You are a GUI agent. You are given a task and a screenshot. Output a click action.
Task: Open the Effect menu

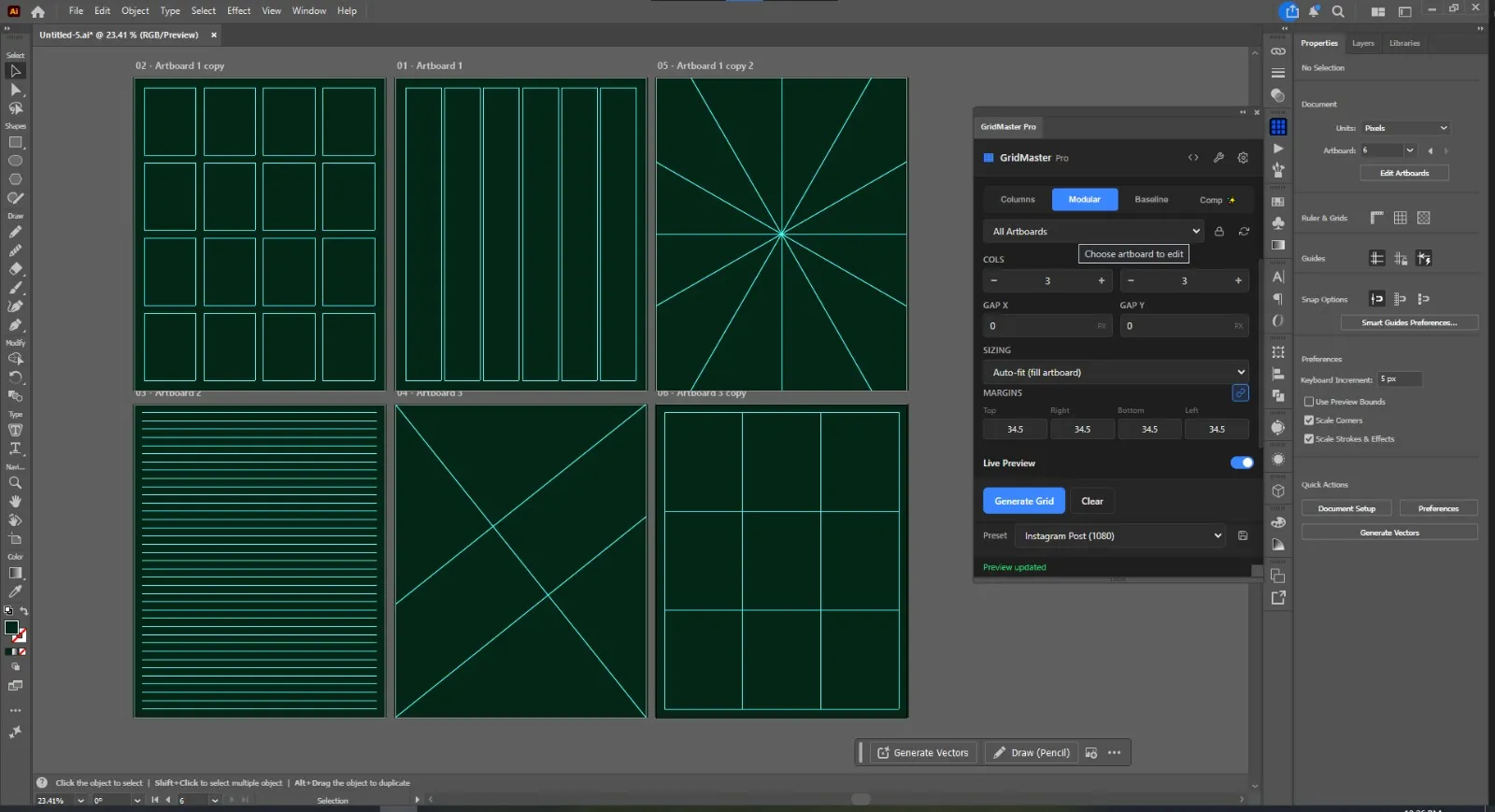pos(239,11)
